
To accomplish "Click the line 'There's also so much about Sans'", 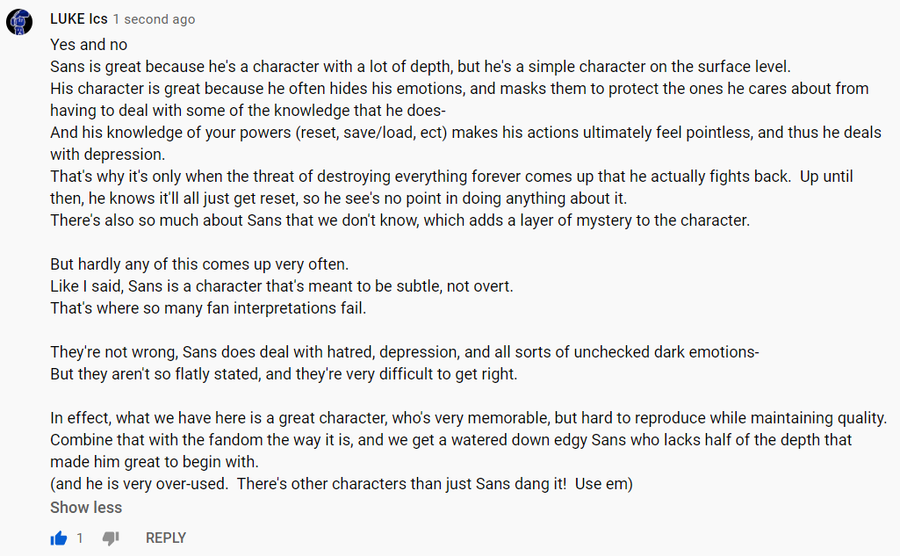I will [400, 220].
